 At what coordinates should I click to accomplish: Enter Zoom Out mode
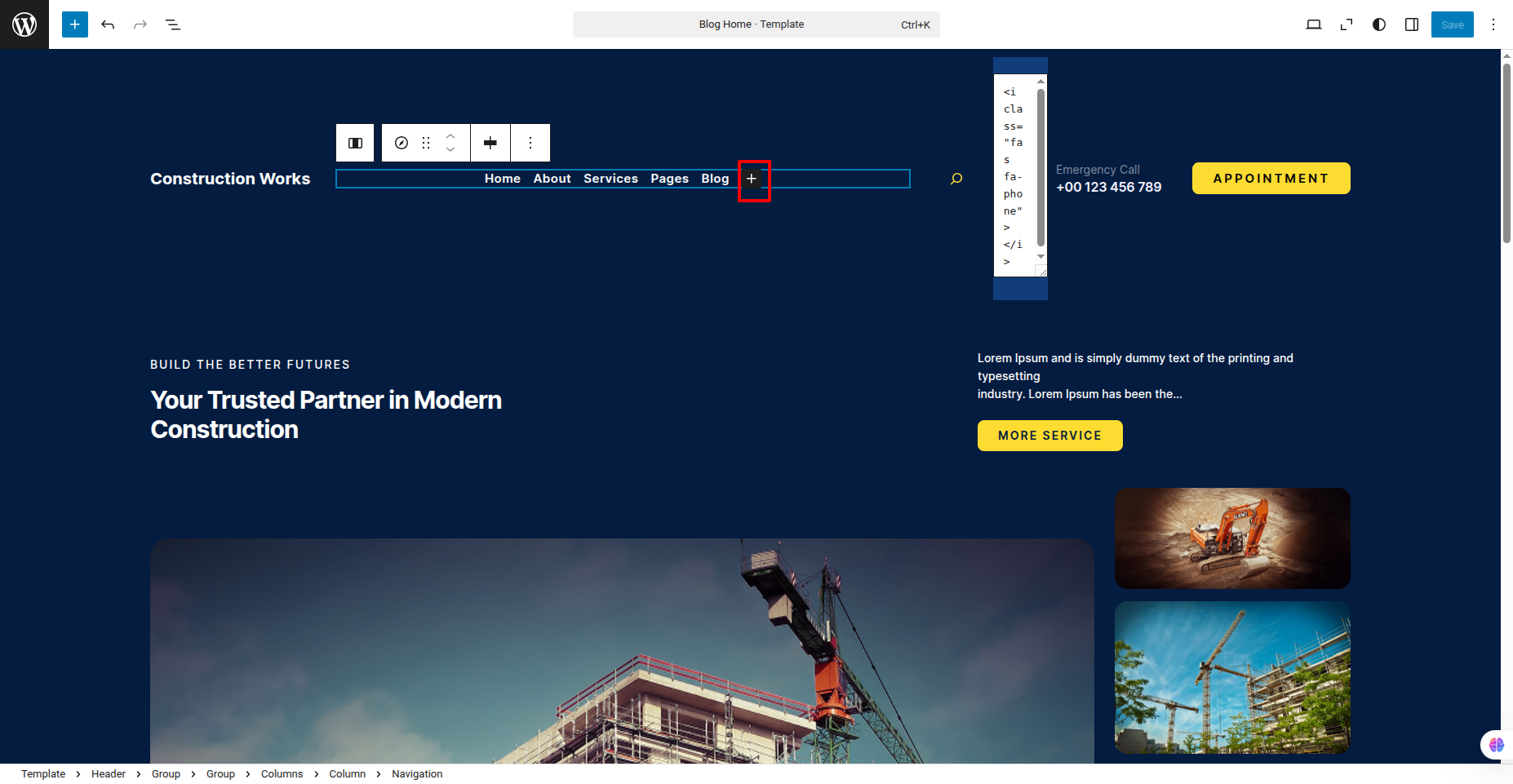pos(1347,24)
